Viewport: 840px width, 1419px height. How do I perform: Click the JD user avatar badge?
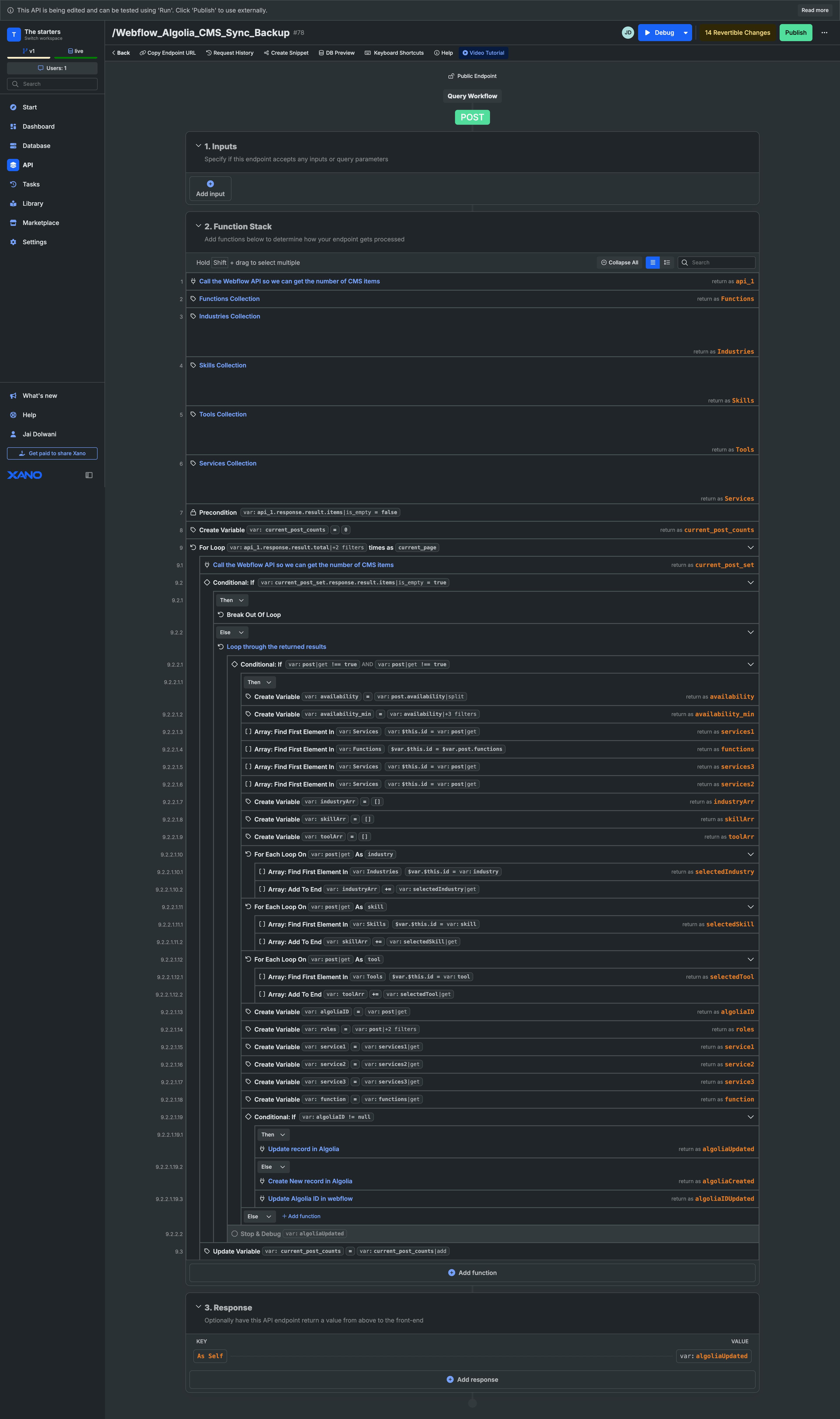click(x=628, y=33)
